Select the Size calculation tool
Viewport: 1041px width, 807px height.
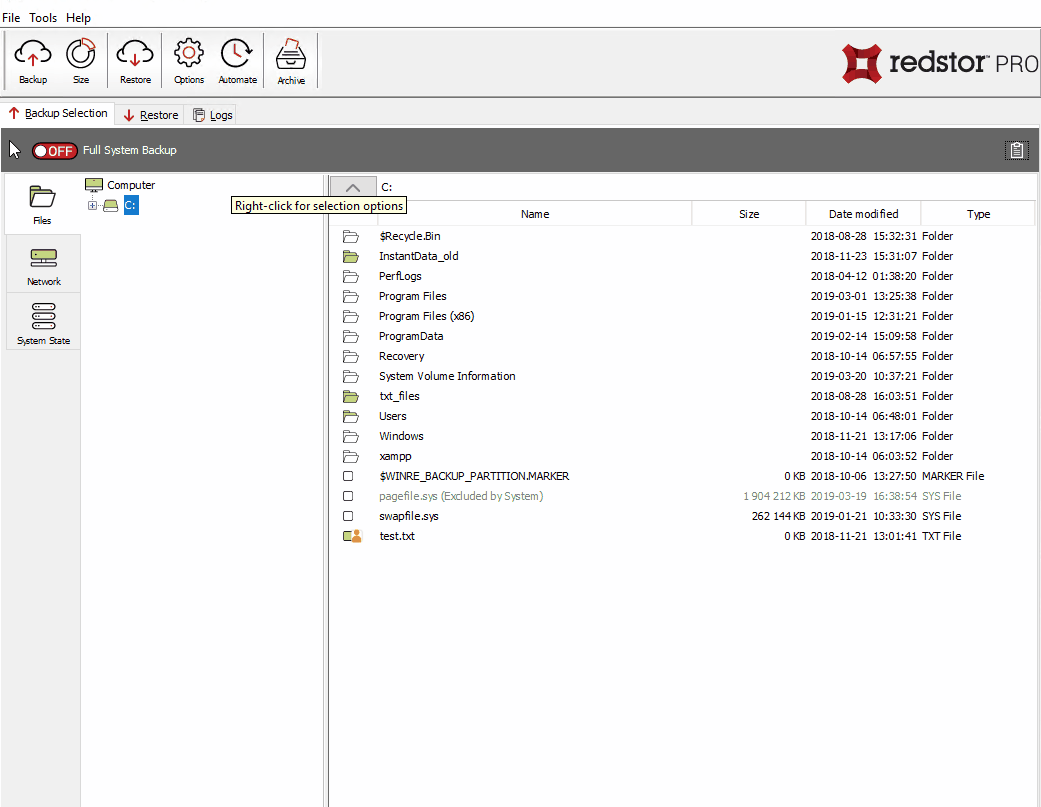click(81, 60)
